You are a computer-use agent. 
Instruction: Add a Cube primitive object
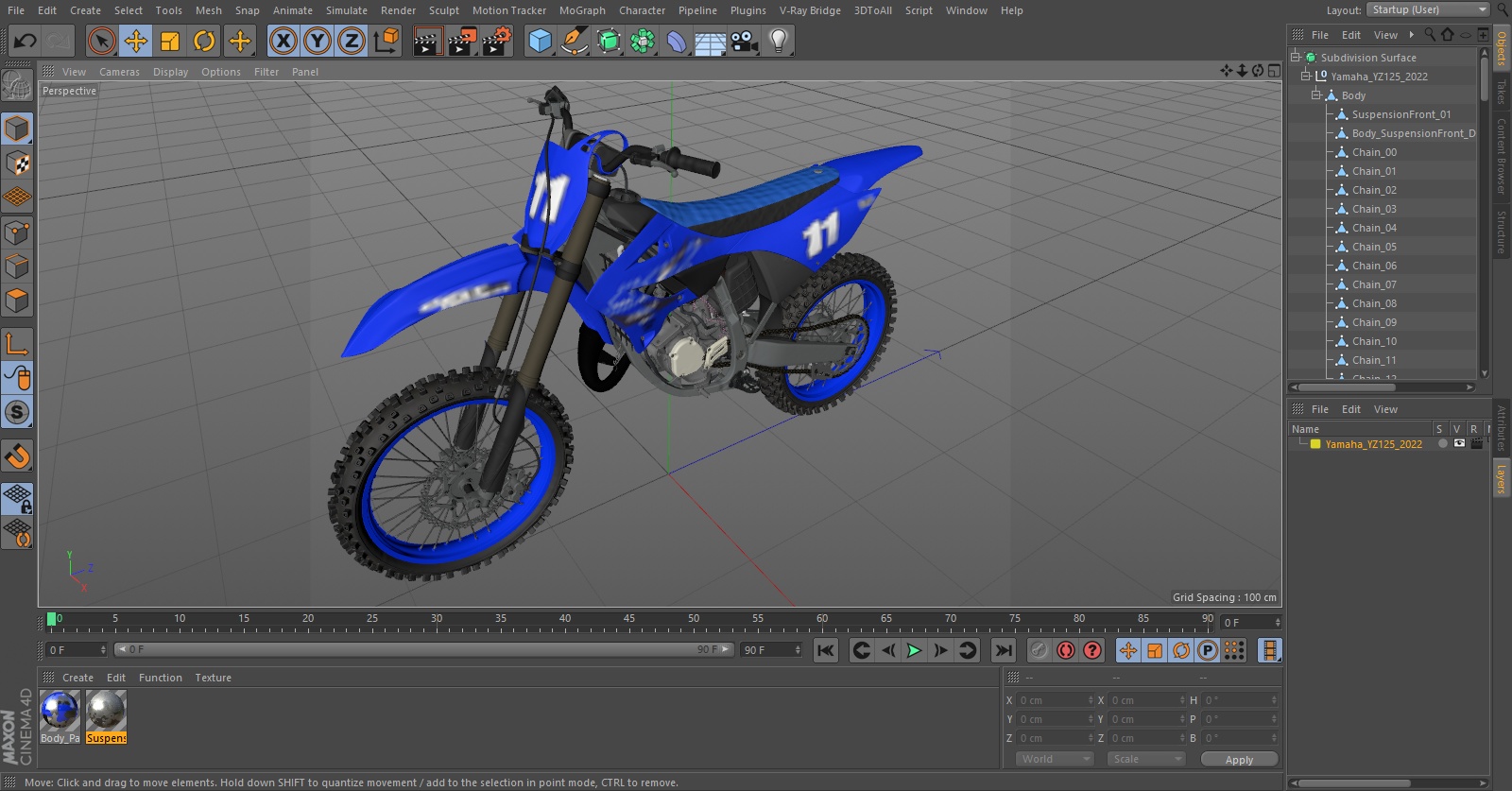coord(540,41)
